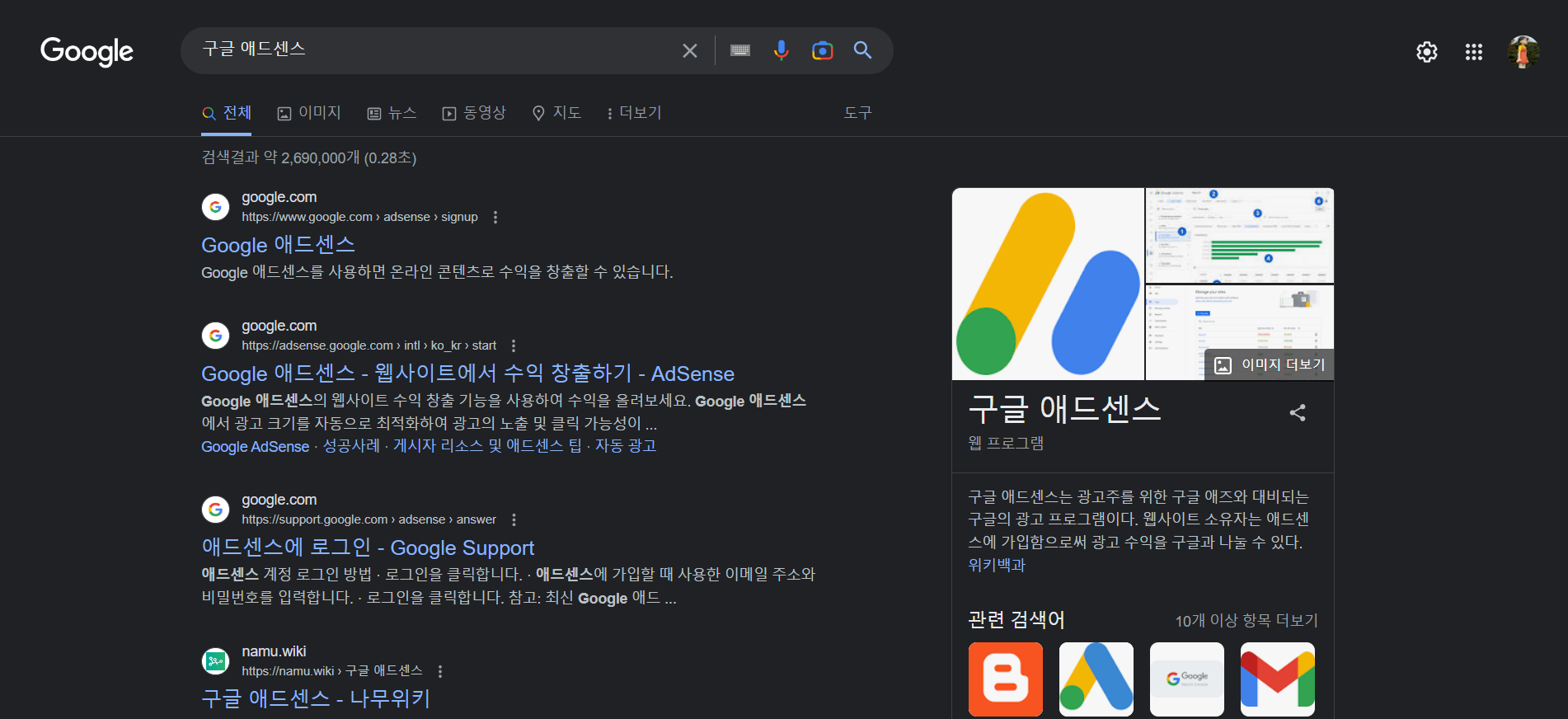The width and height of the screenshot is (1568, 719).
Task: Click the 구글 애드센스 knowledge panel title
Action: click(1064, 409)
